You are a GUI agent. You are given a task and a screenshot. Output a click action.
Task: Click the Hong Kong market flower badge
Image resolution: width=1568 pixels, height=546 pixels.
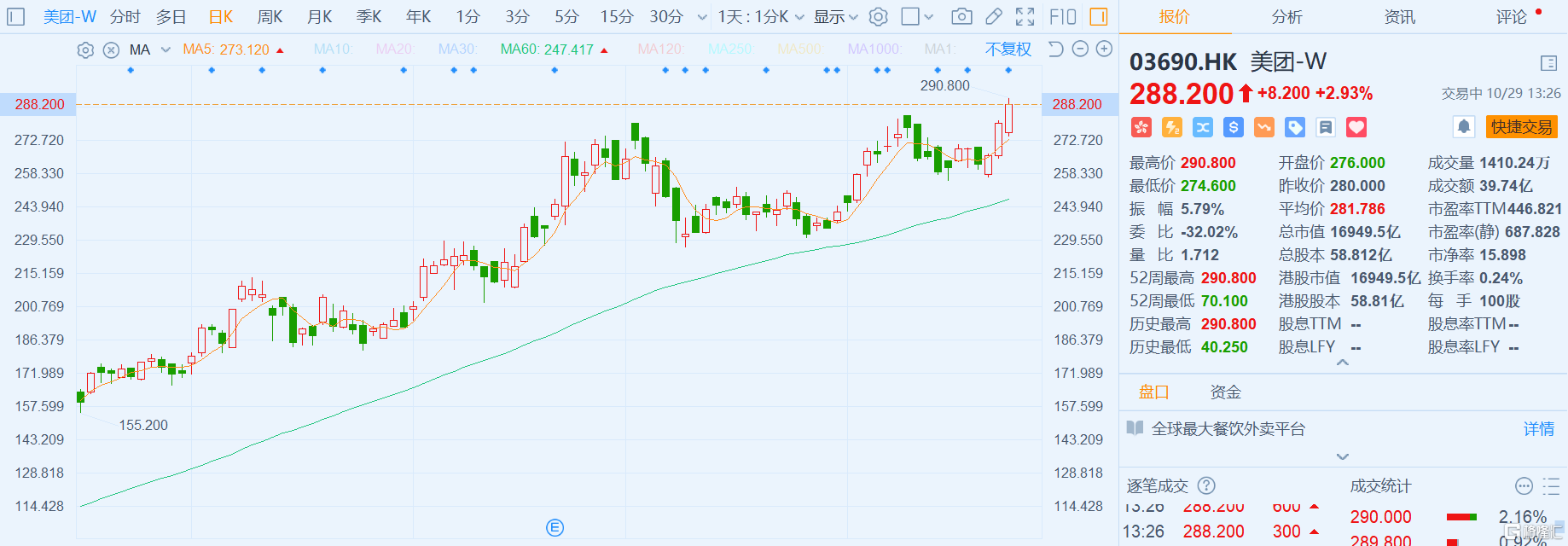click(x=1141, y=127)
